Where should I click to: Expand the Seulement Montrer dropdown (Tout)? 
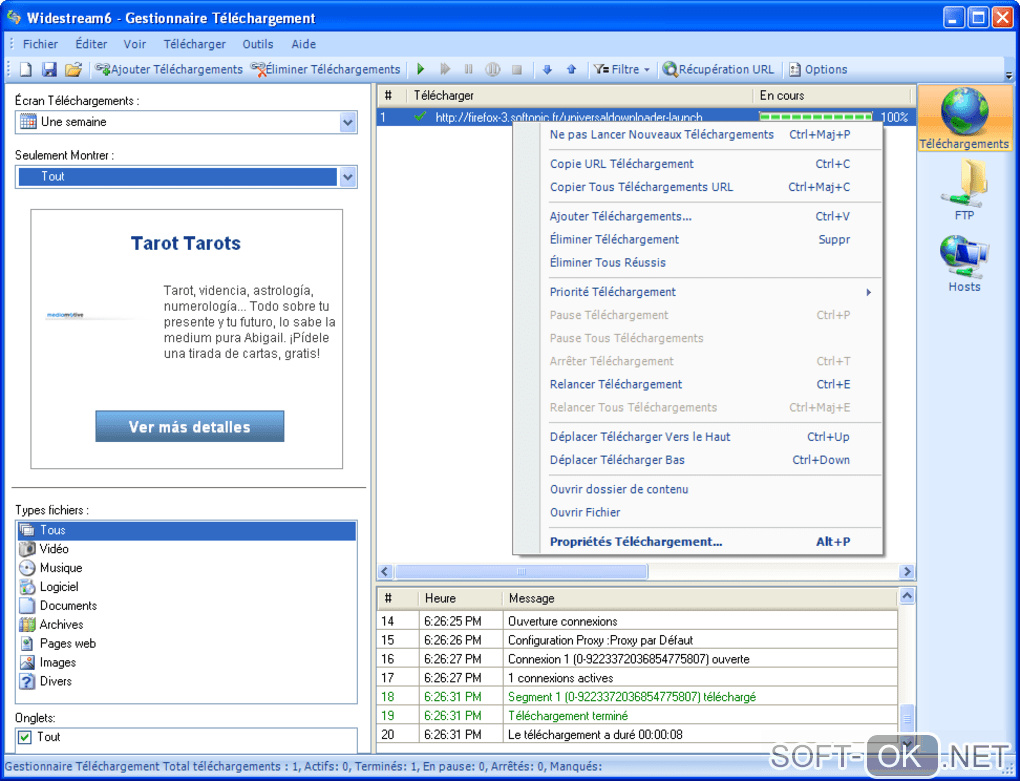(x=348, y=177)
